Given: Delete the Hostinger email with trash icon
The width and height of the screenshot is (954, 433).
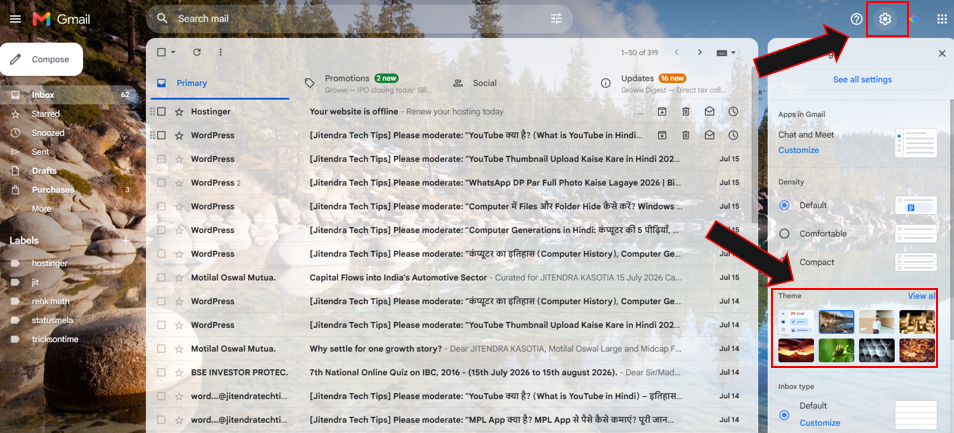Looking at the screenshot, I should (686, 111).
